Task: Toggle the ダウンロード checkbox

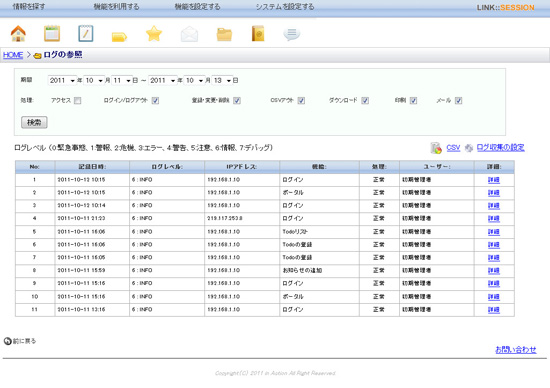Action: [x=365, y=101]
